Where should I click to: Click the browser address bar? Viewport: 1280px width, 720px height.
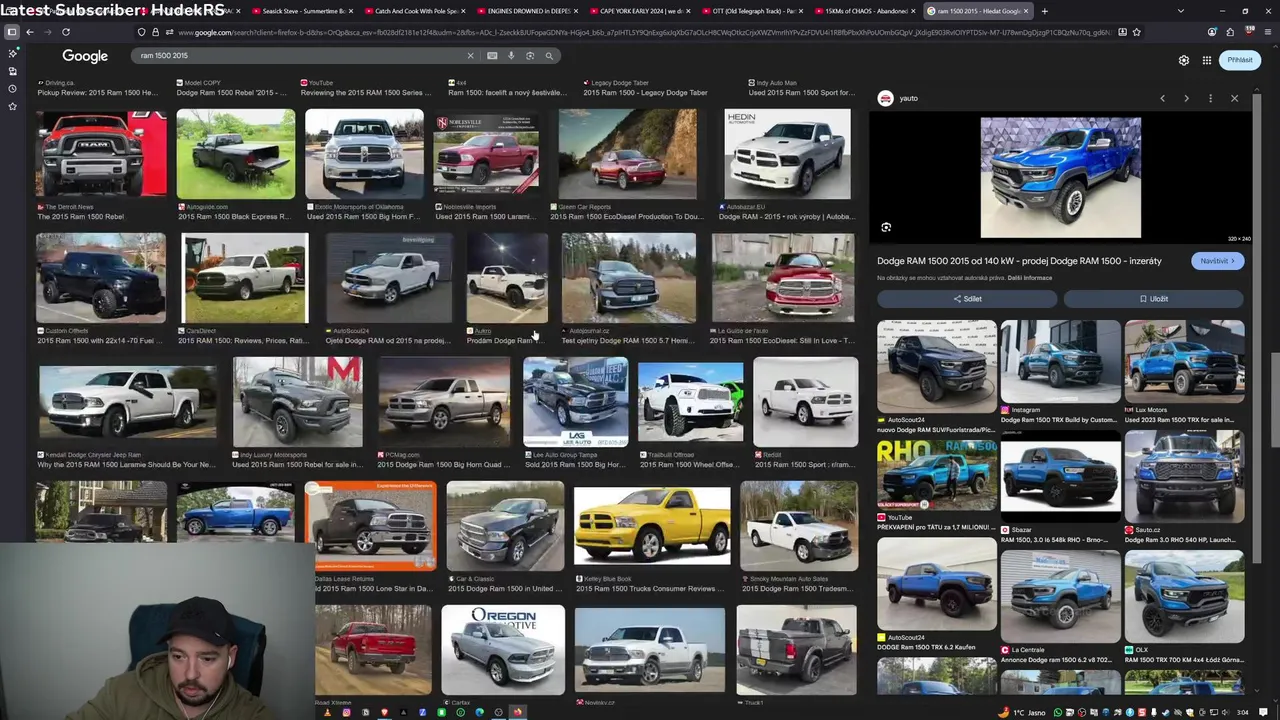tap(640, 32)
